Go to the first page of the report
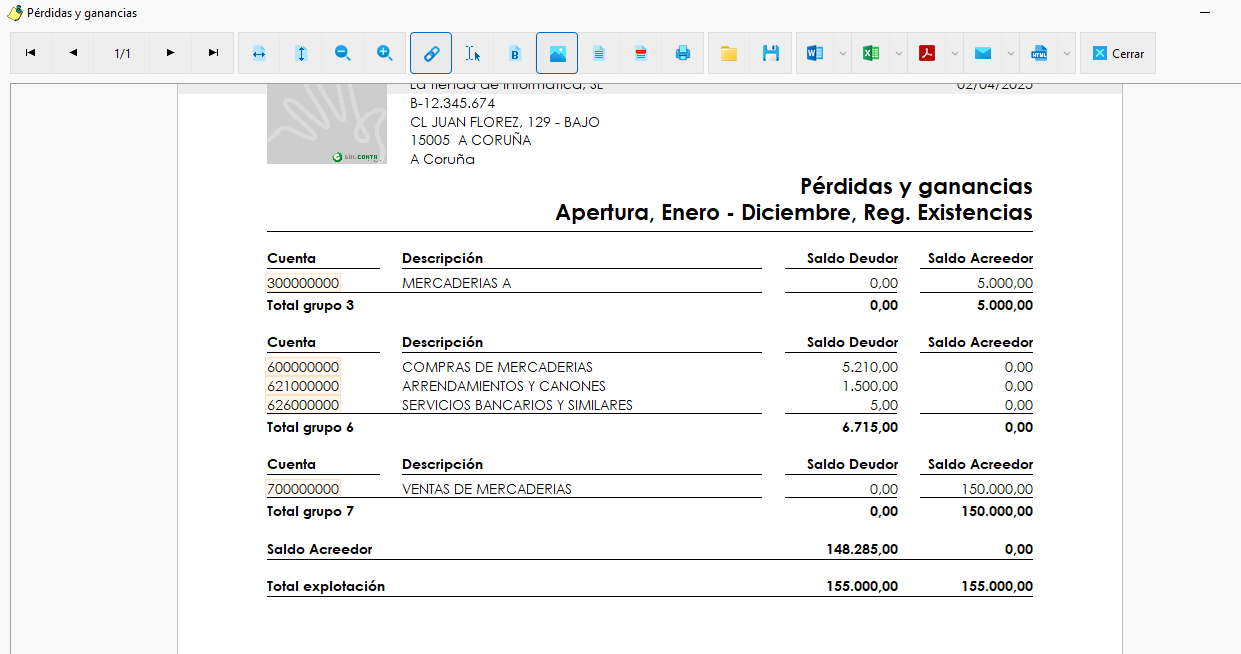The height and width of the screenshot is (654, 1241). 31,53
